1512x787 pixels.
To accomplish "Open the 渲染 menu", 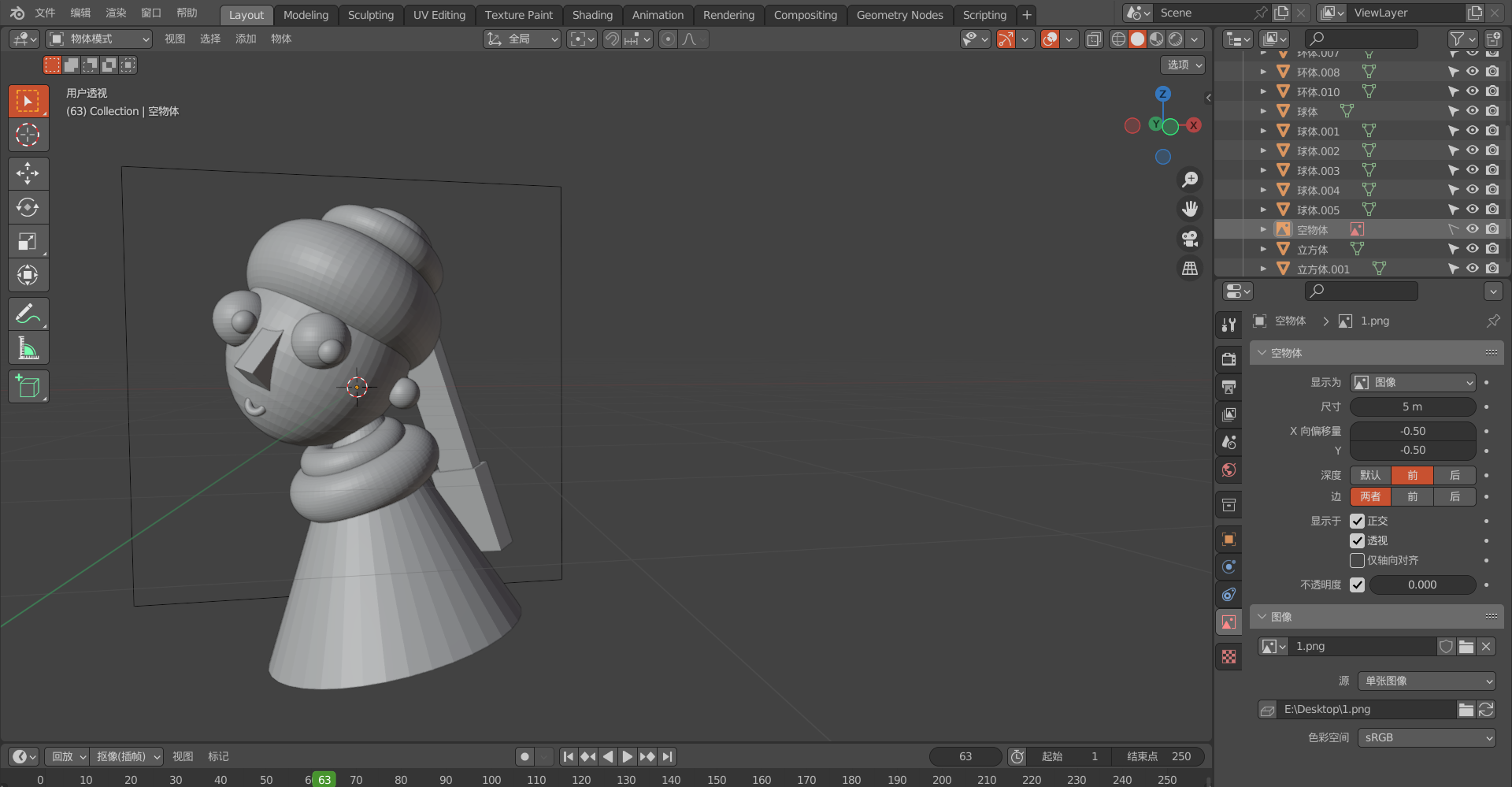I will [116, 13].
